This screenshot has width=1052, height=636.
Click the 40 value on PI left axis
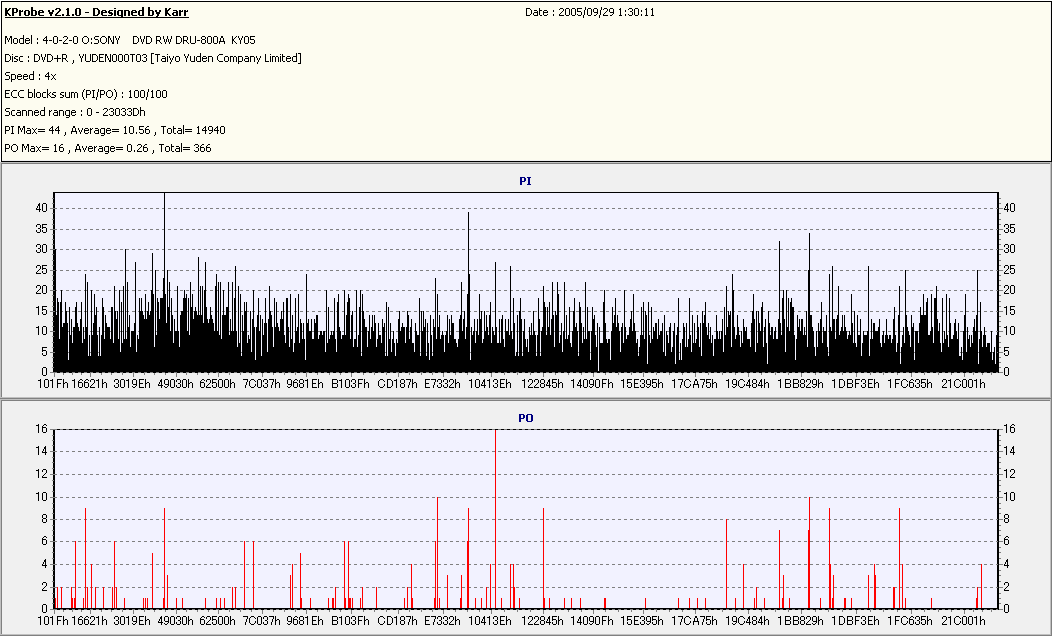[42, 208]
